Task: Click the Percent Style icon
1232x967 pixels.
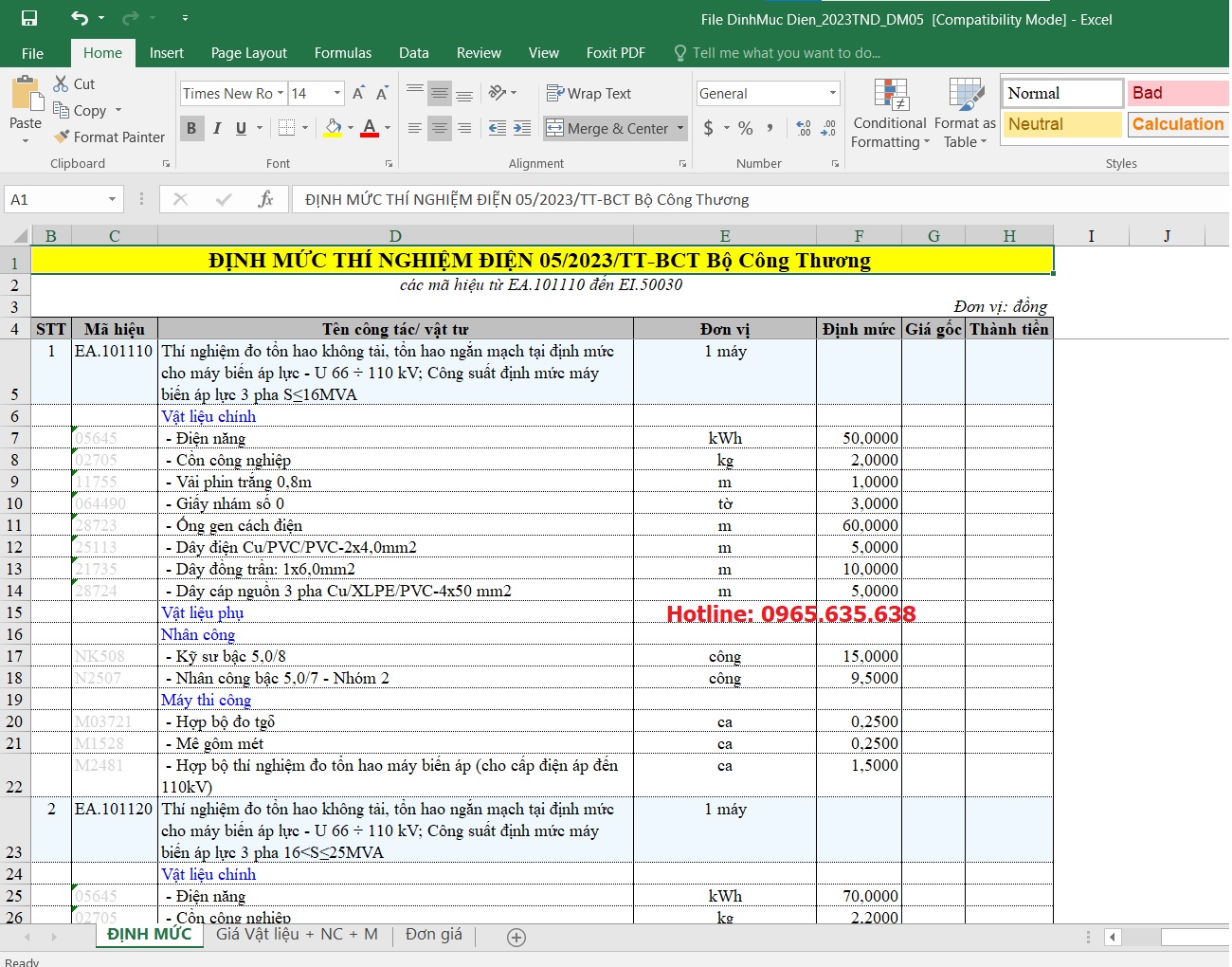Action: [745, 128]
